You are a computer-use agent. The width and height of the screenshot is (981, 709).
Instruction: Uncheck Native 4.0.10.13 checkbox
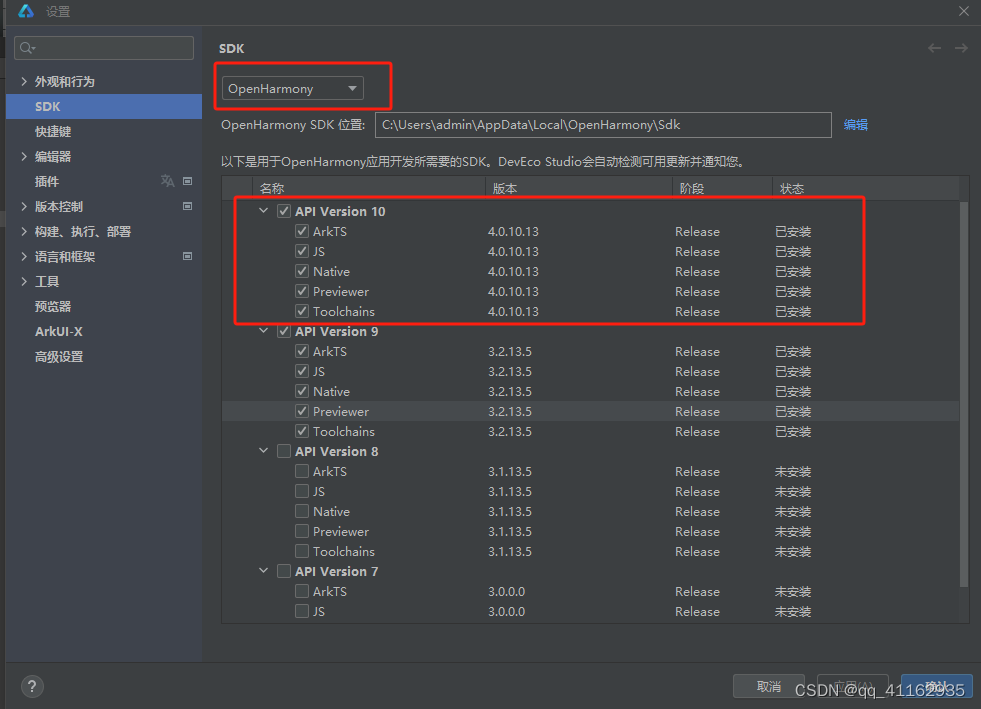[x=302, y=271]
